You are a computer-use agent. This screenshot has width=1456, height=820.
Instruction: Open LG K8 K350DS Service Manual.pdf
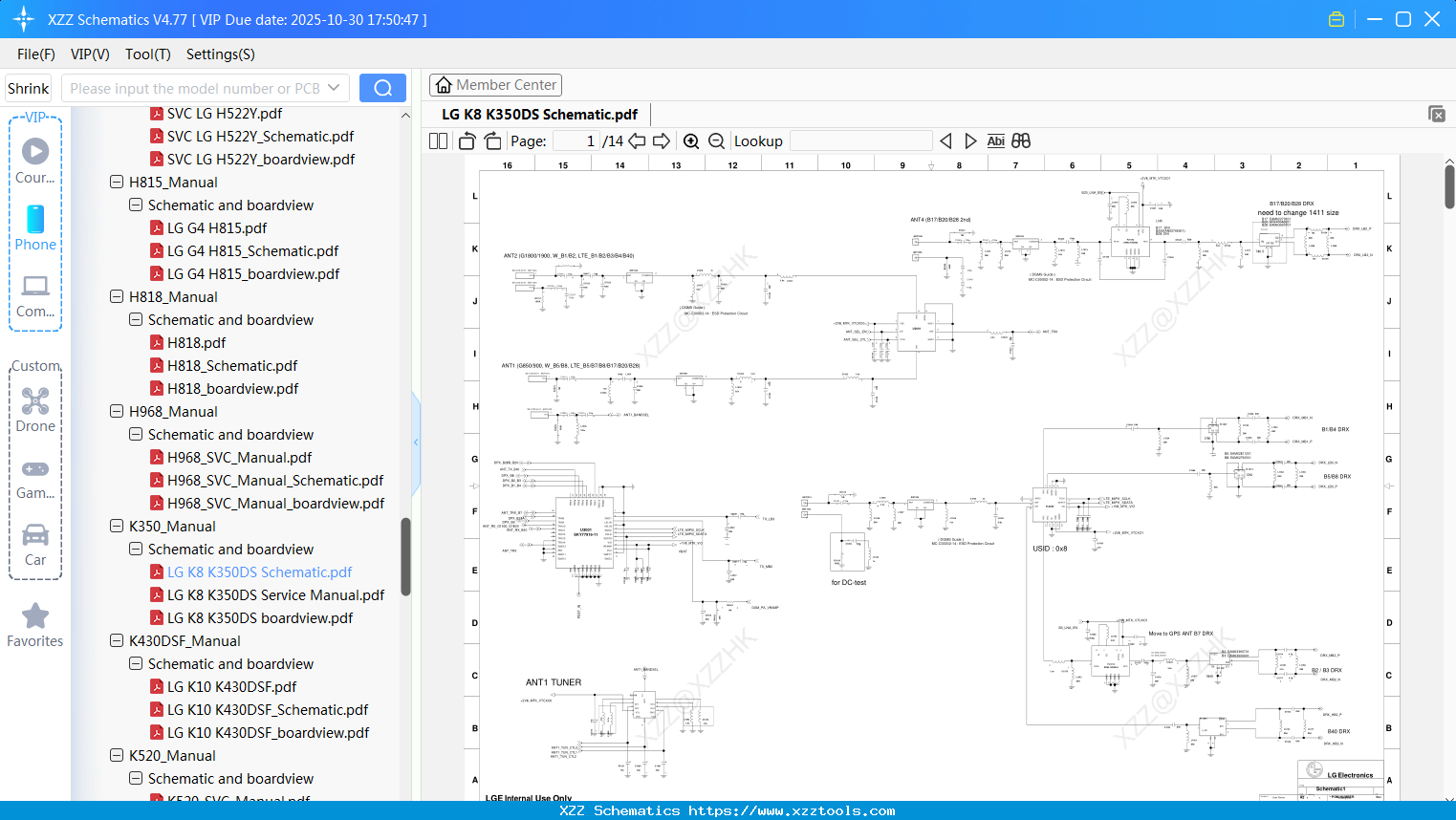click(273, 594)
